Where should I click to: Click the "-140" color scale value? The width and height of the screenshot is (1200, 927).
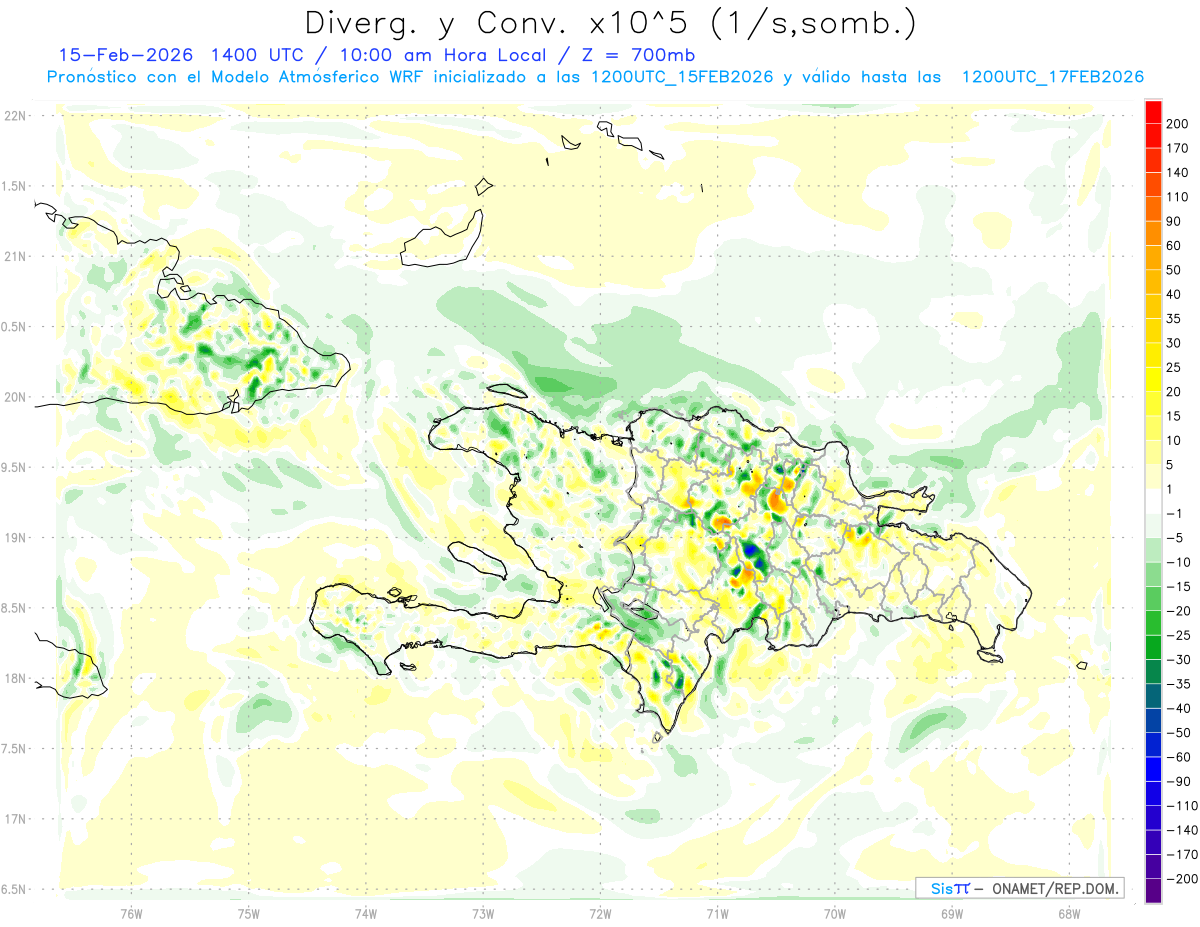point(1182,831)
